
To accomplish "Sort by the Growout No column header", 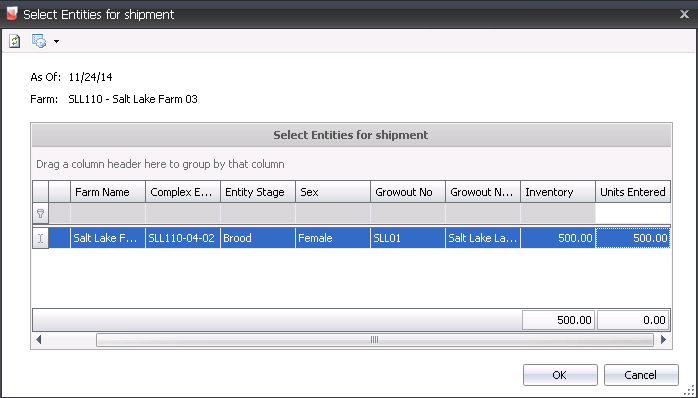I will (408, 192).
